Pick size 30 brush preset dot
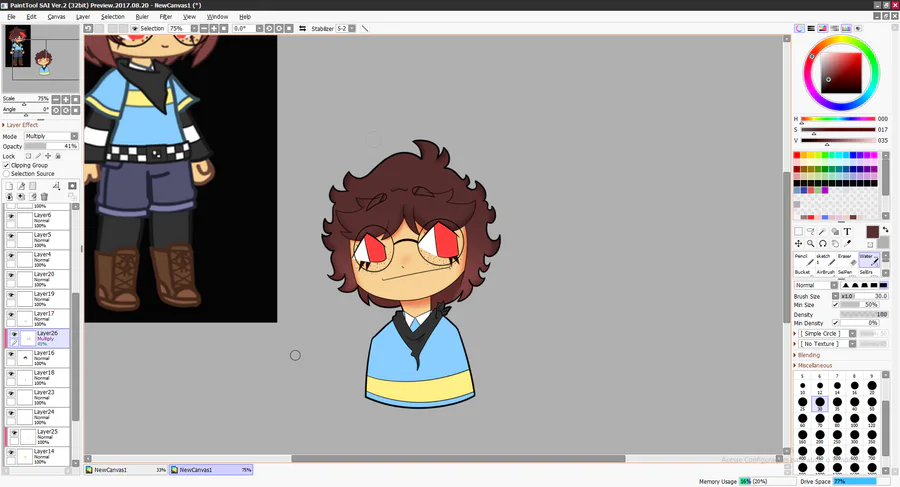The height and width of the screenshot is (487, 900). (820, 403)
